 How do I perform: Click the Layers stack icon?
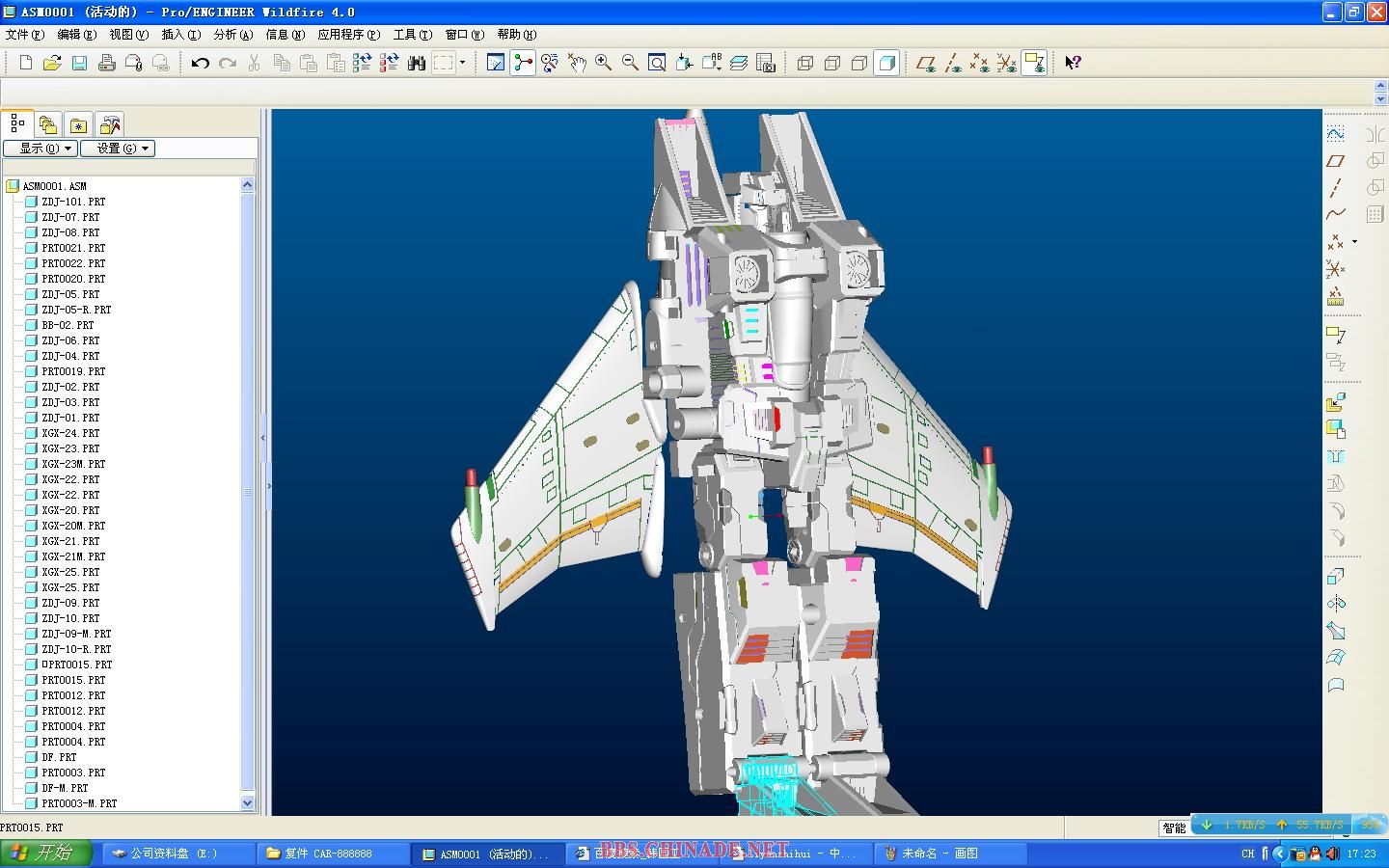point(739,63)
